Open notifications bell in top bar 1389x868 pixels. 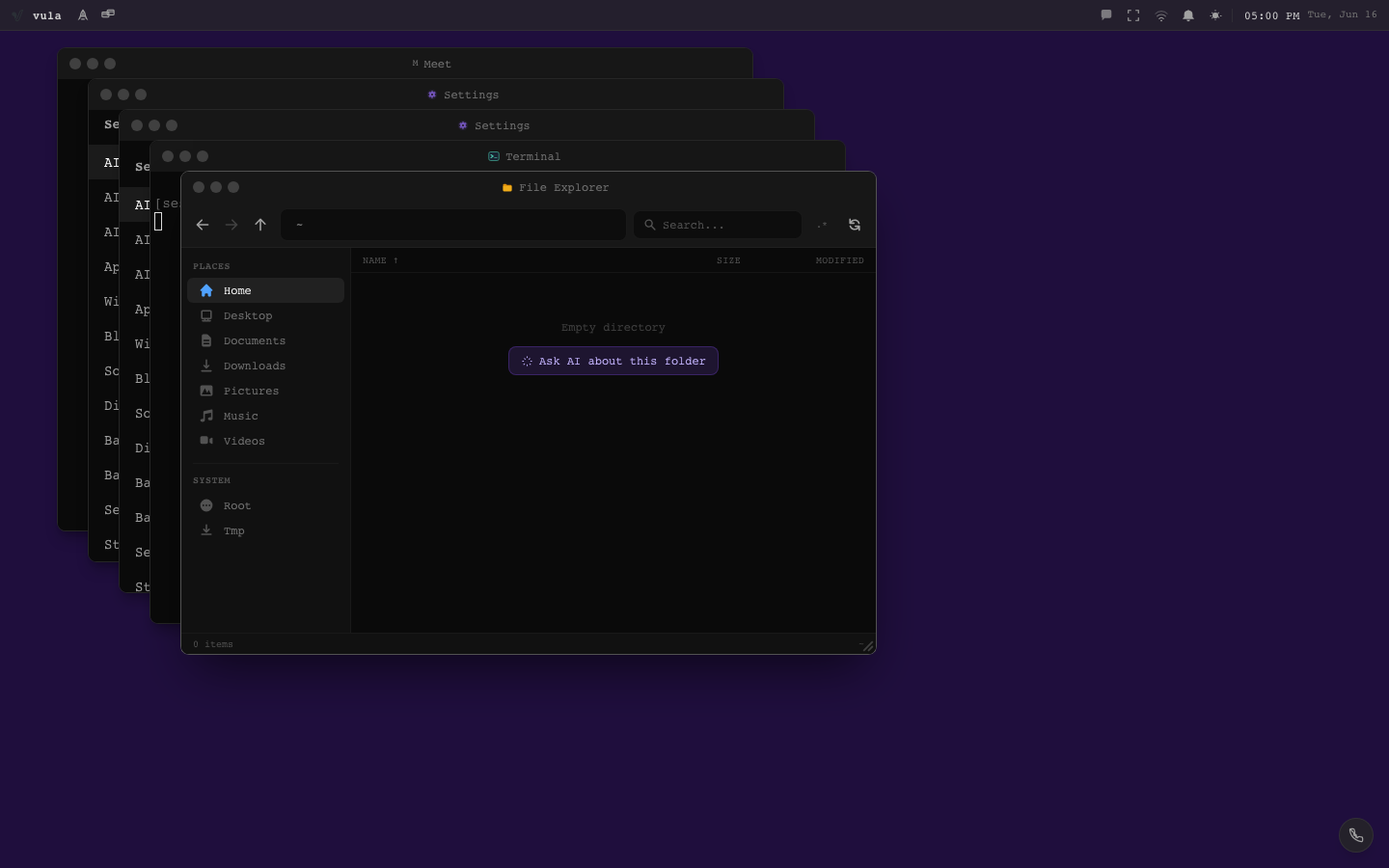coord(1188,15)
